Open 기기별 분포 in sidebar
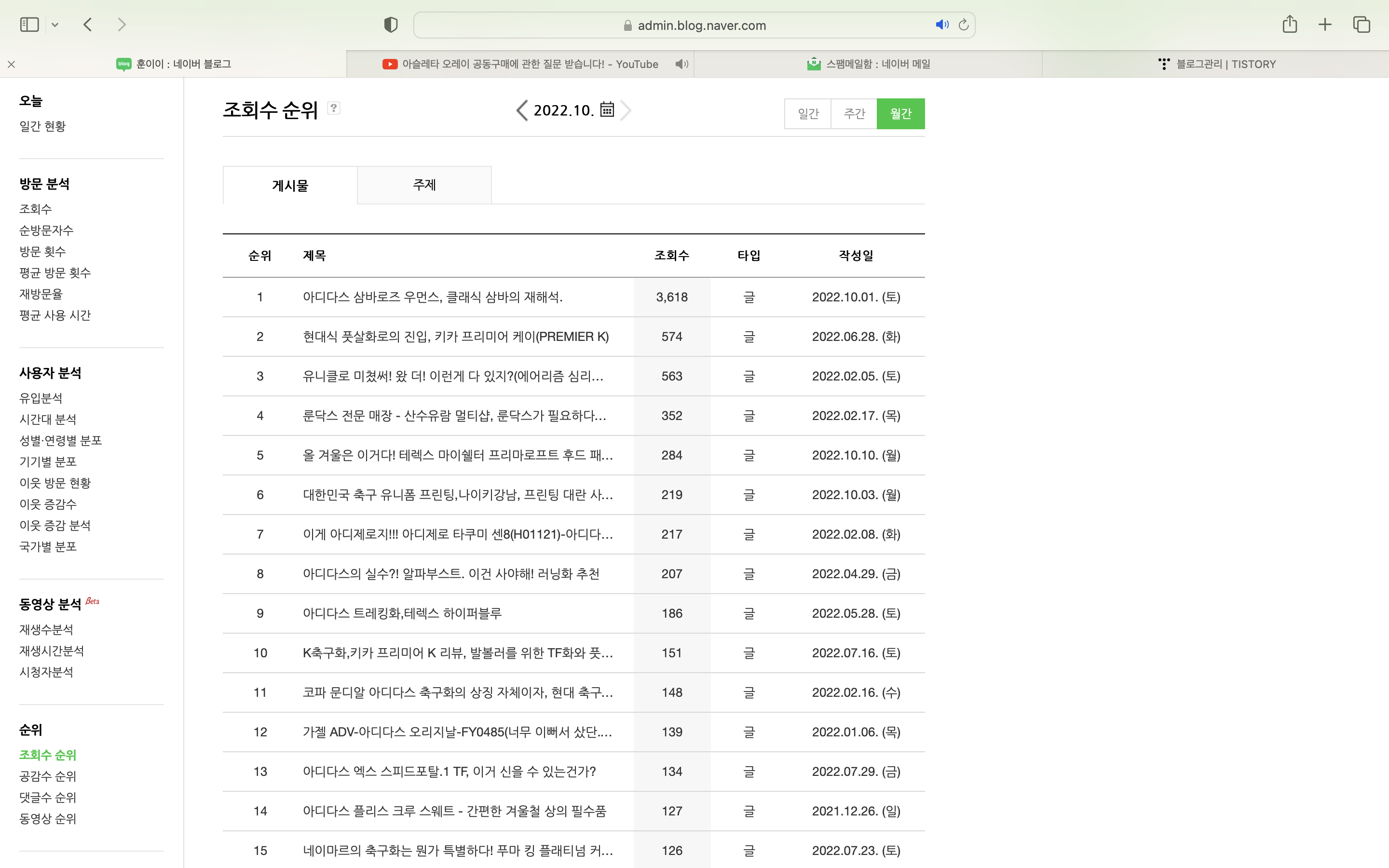This screenshot has height=868, width=1389. 48,461
